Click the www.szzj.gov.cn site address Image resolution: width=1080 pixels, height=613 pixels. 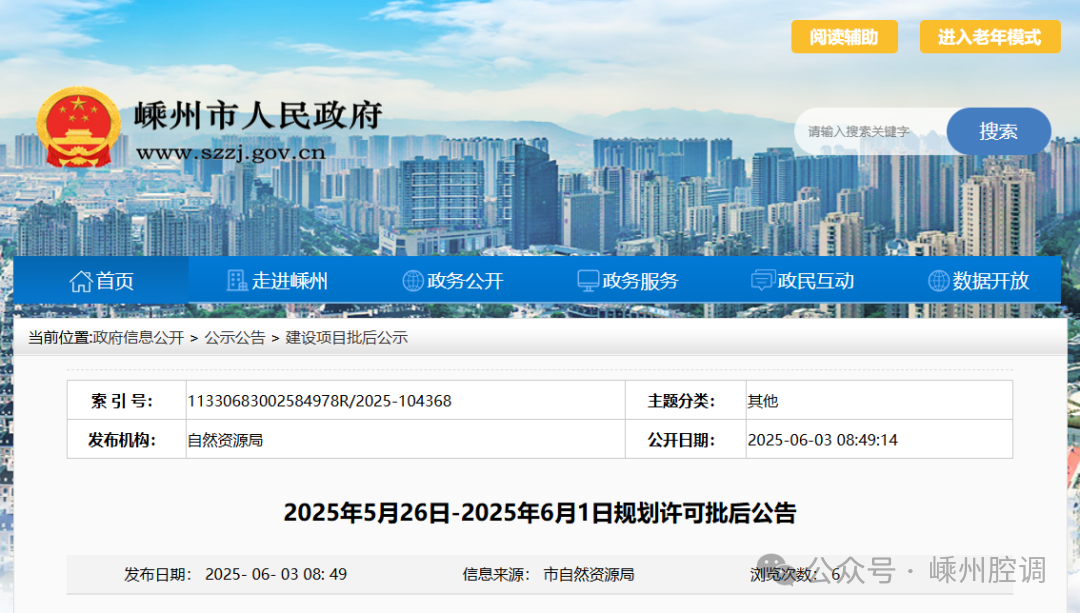click(x=230, y=153)
